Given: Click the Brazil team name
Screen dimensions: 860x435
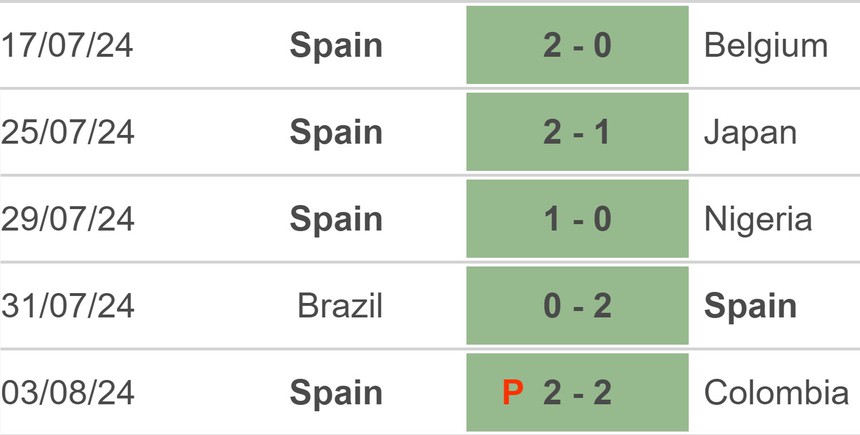Looking at the screenshot, I should 340,306.
